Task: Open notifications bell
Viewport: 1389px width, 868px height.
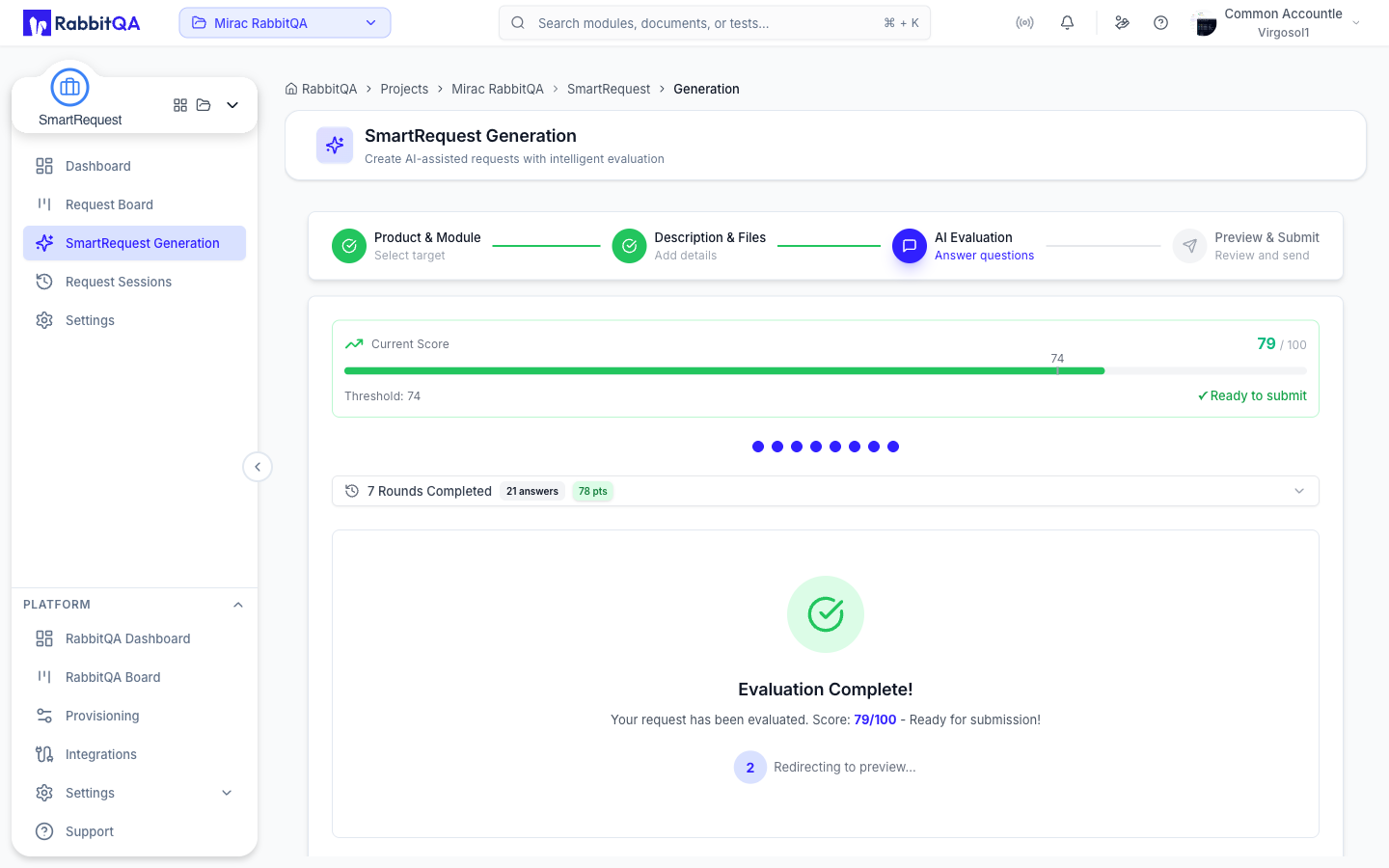Action: (x=1067, y=23)
